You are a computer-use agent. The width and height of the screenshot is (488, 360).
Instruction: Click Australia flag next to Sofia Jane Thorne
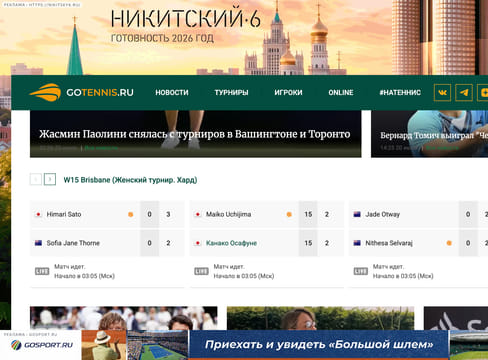(x=38, y=243)
